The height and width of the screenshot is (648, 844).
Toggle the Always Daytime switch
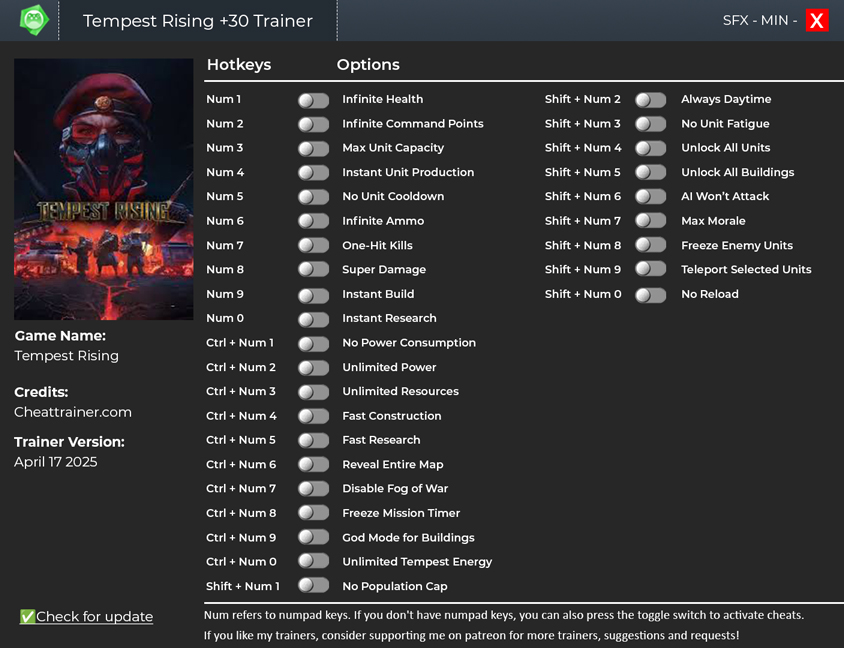pyautogui.click(x=650, y=100)
